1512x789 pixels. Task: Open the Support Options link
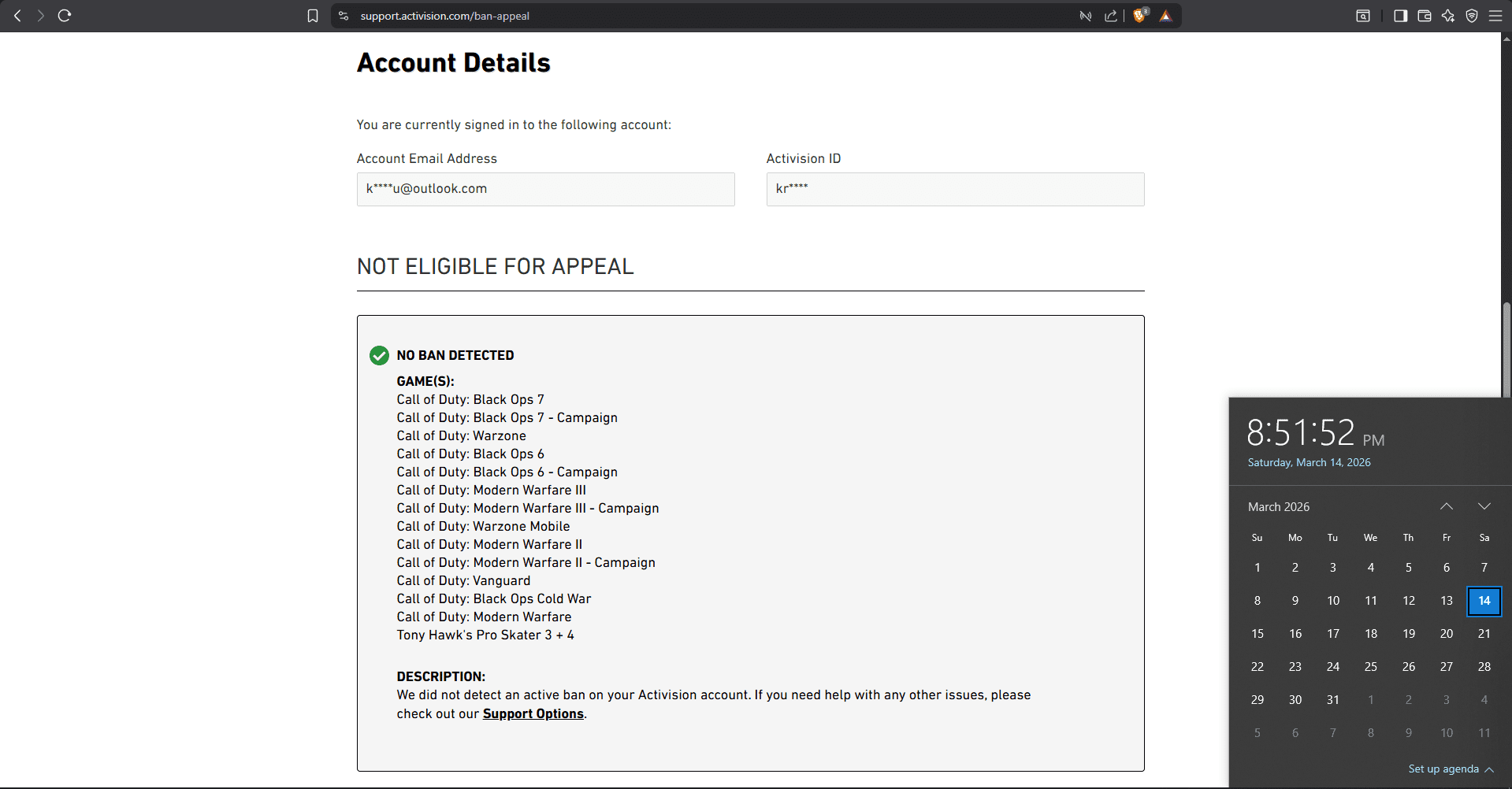pos(533,713)
